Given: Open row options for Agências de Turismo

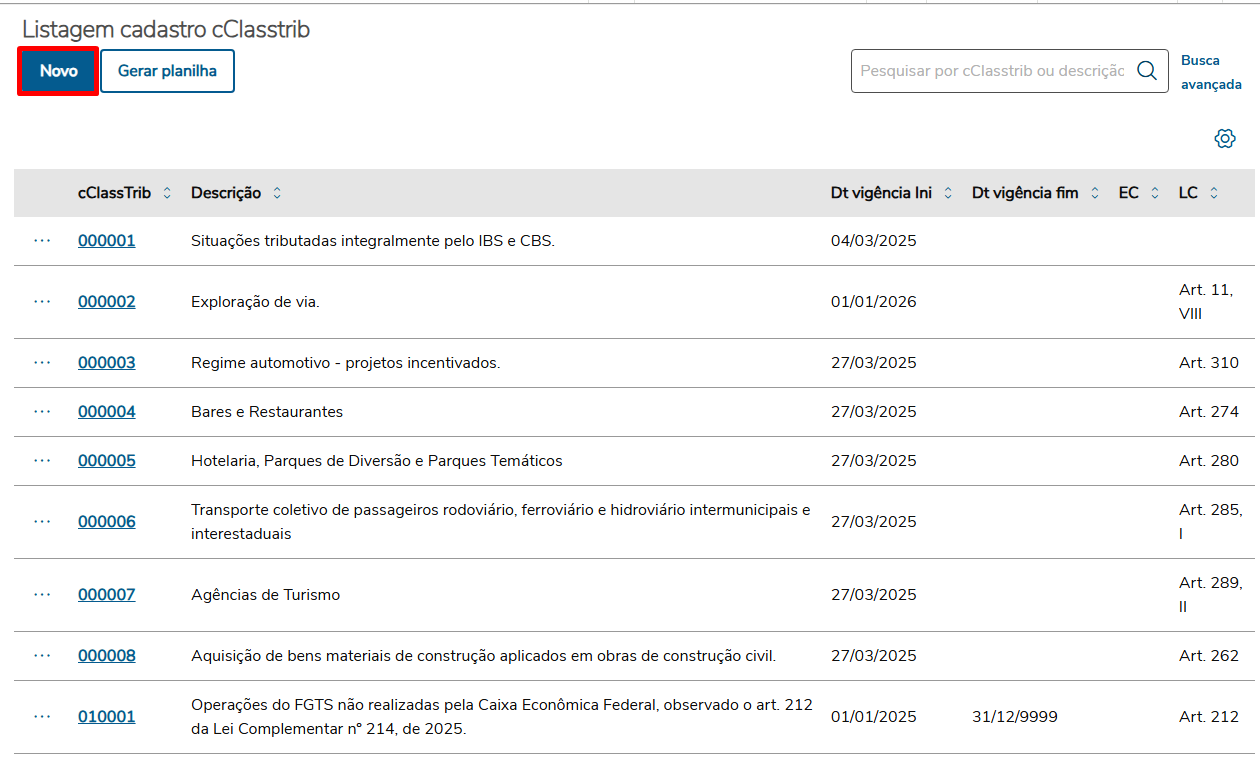Looking at the screenshot, I should pyautogui.click(x=42, y=595).
